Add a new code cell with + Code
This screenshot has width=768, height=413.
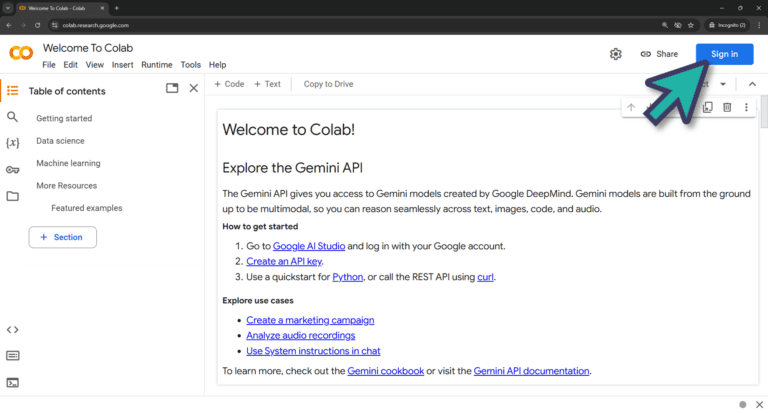[229, 84]
